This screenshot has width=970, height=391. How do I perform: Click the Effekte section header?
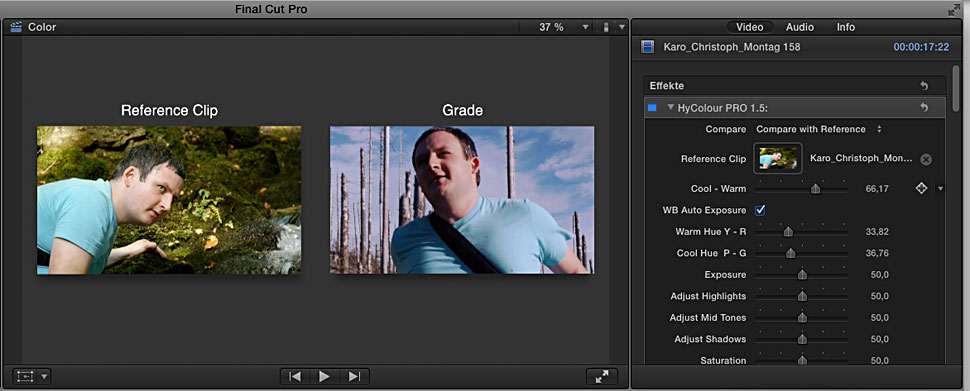794,86
